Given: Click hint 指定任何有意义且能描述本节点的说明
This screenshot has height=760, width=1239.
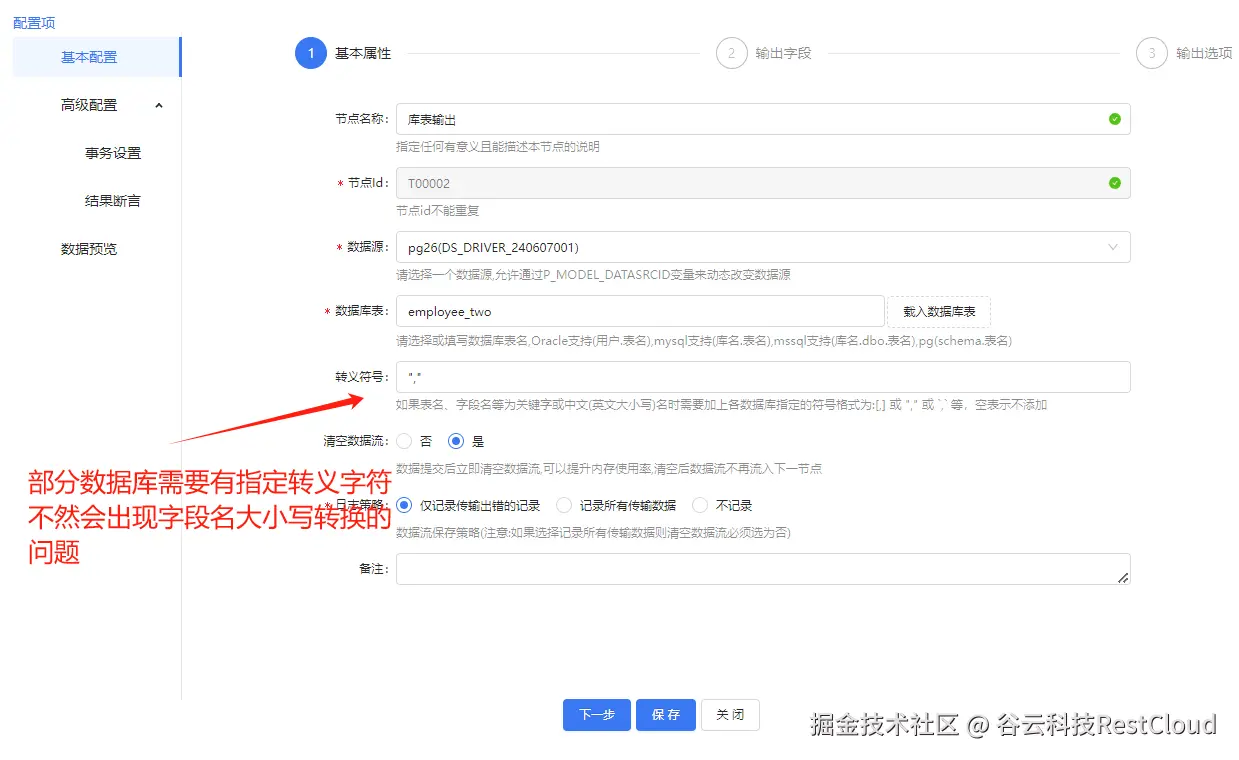Looking at the screenshot, I should tap(498, 147).
